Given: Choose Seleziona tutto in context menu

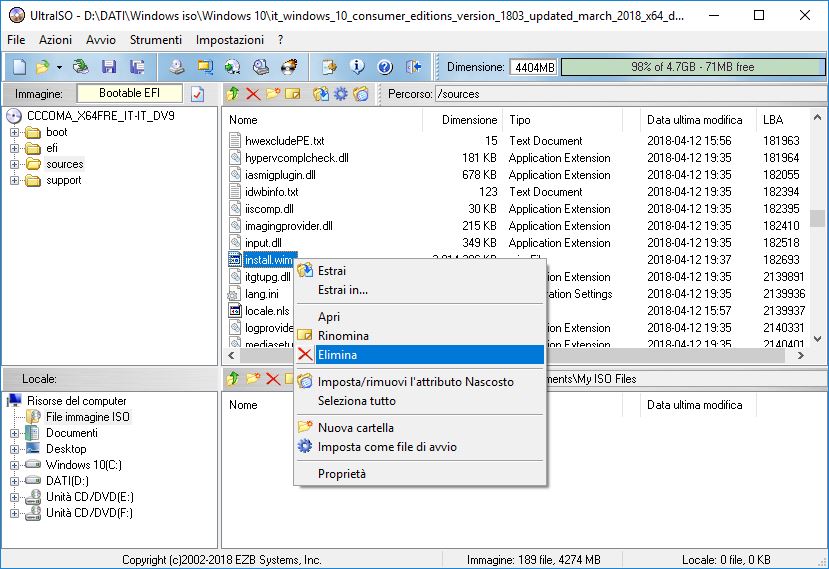Looking at the screenshot, I should [x=420, y=401].
